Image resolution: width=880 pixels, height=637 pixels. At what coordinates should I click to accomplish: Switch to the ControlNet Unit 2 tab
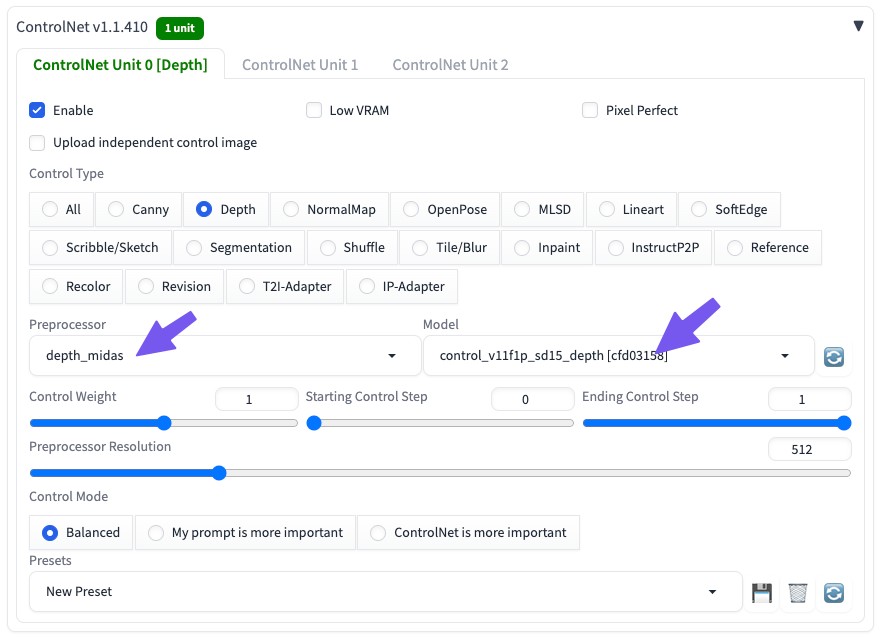(450, 65)
